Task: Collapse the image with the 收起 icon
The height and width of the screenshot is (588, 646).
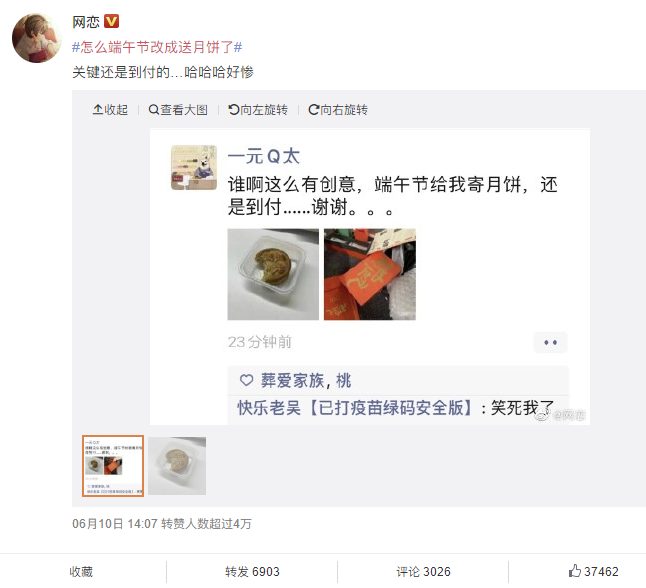Action: (x=110, y=110)
